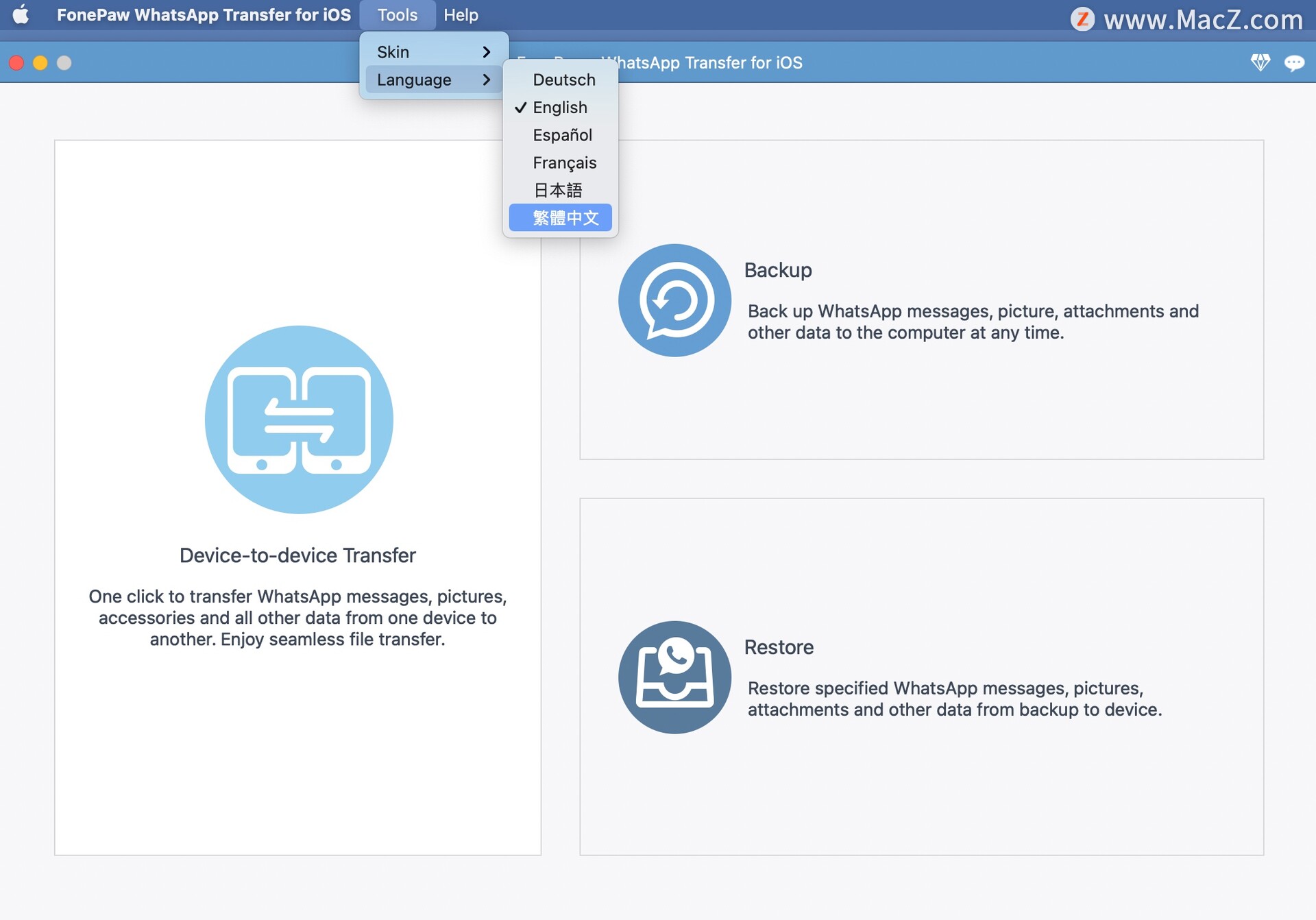The width and height of the screenshot is (1316, 920).
Task: Select Español language
Action: click(x=561, y=135)
